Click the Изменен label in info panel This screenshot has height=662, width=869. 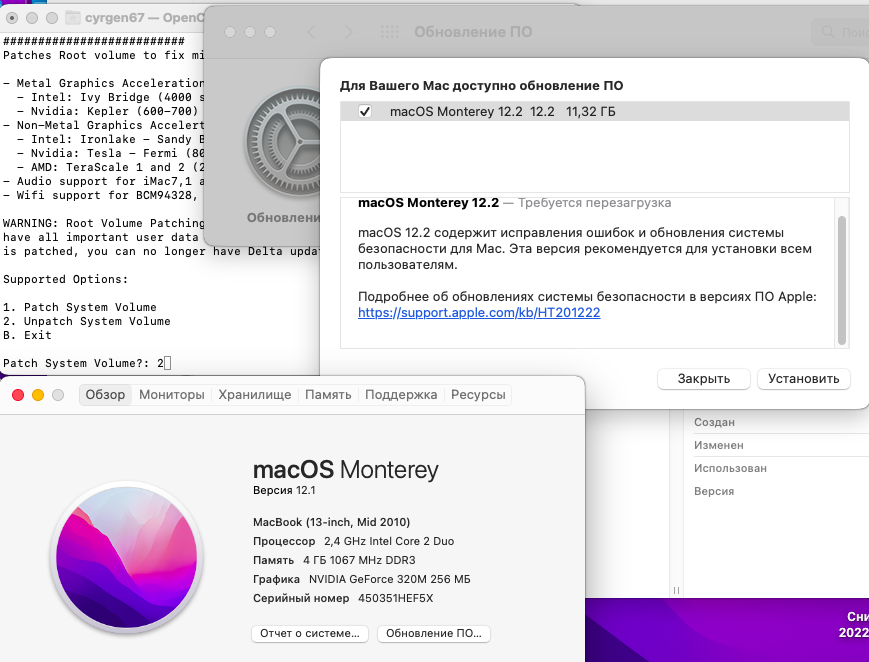719,445
